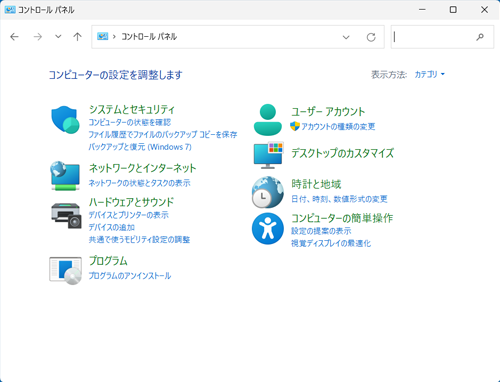Open プログラムのアンインストール link
The image size is (500, 382).
[x=130, y=276]
